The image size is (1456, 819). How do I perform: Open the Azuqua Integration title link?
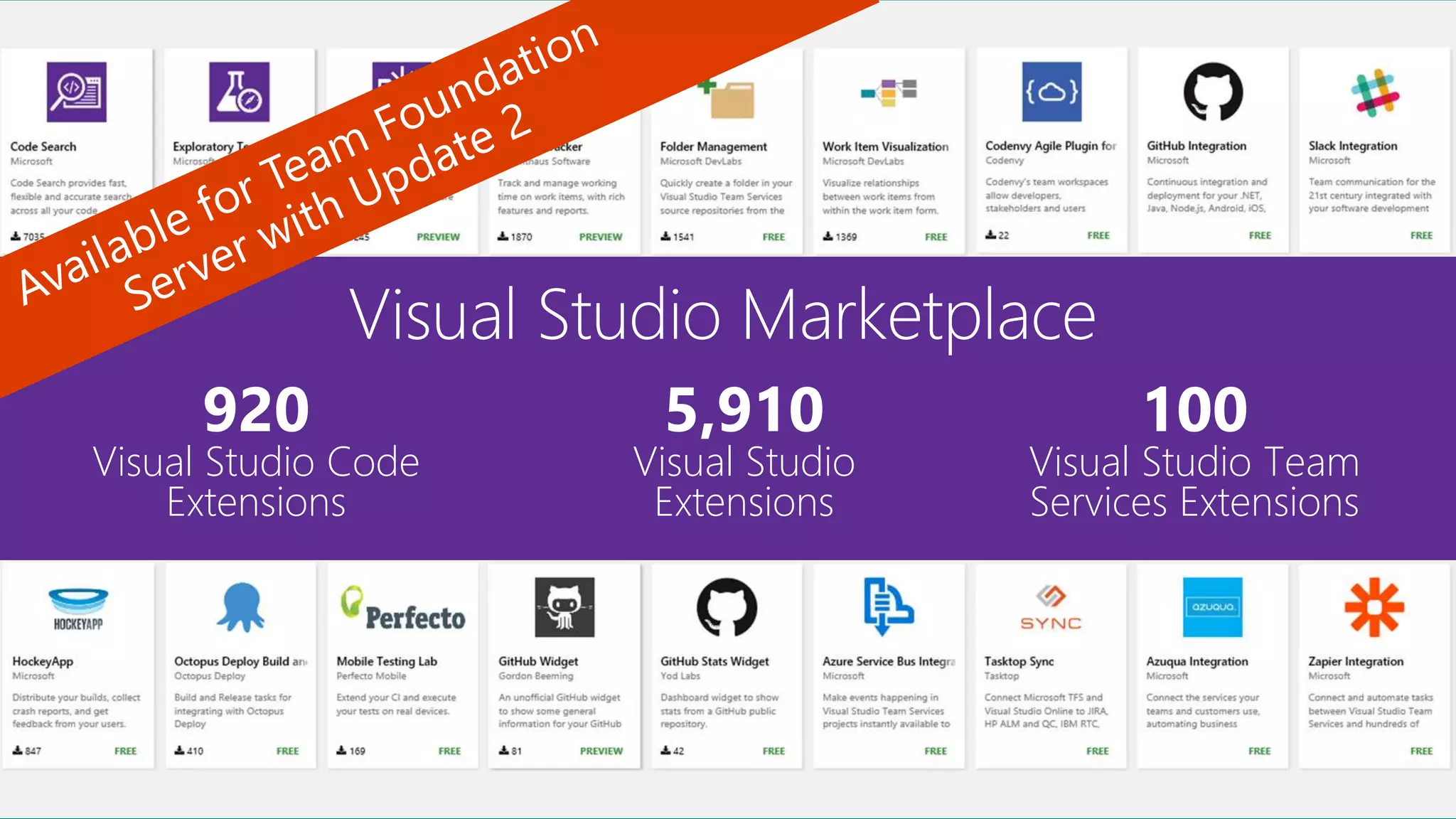1197,661
